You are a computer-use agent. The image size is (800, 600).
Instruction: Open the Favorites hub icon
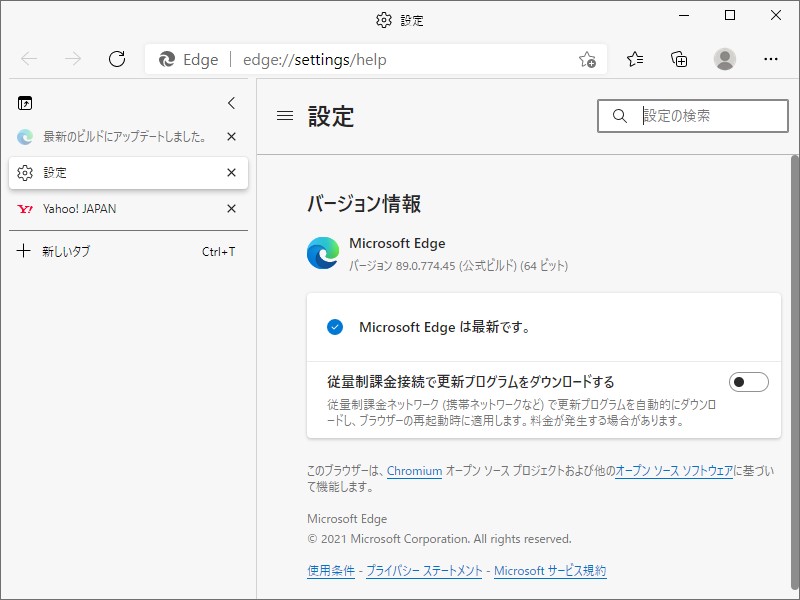[635, 59]
